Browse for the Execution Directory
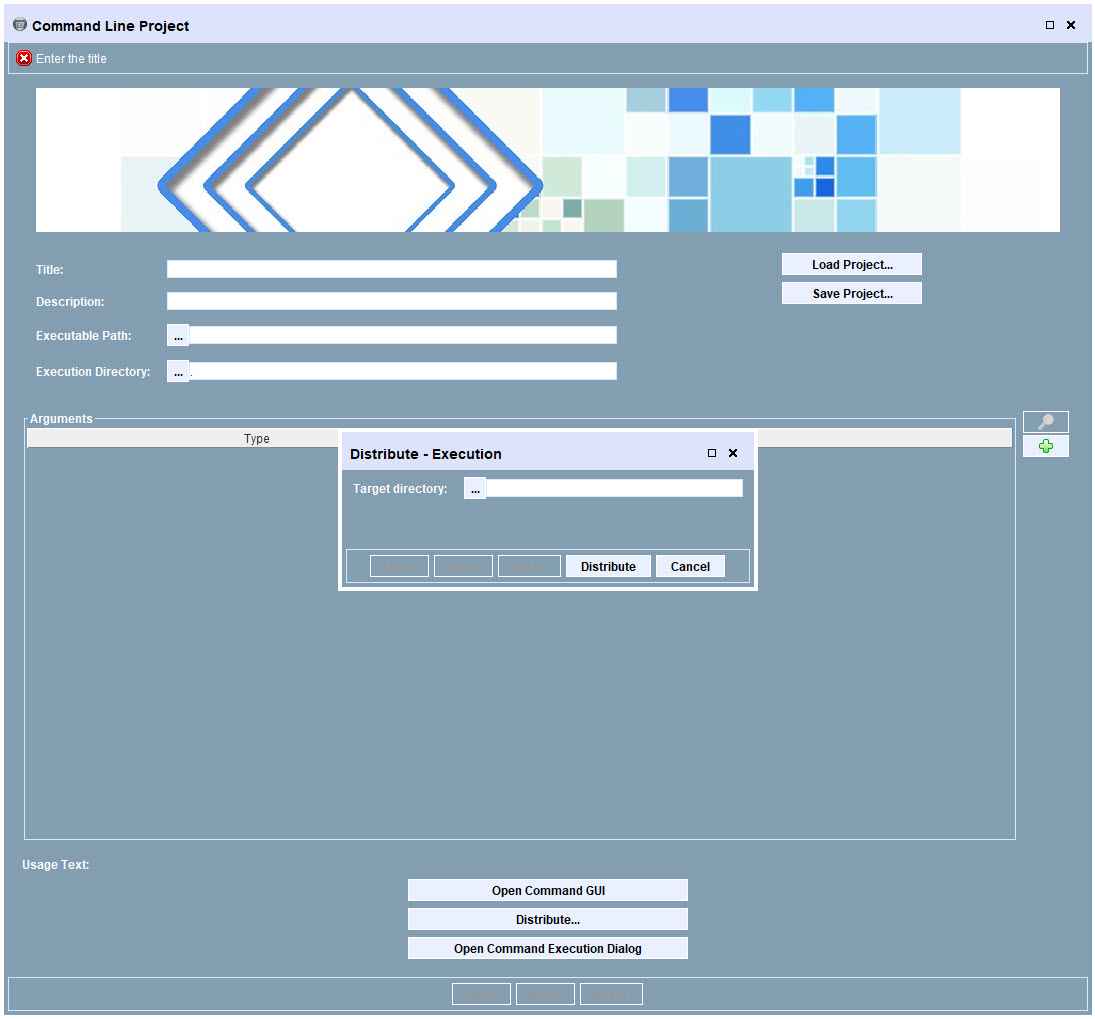The image size is (1095, 1019). tap(178, 371)
